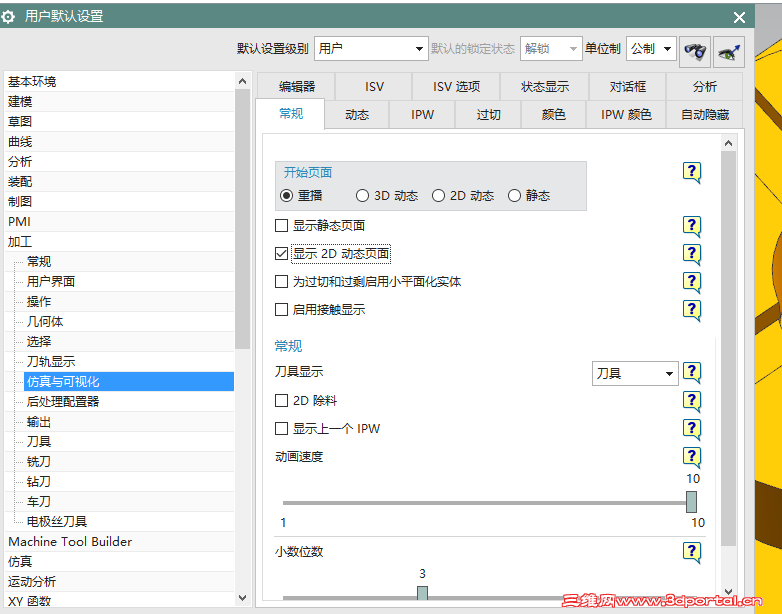Select the 2D 动态 radio button
782x614 pixels.
438,196
